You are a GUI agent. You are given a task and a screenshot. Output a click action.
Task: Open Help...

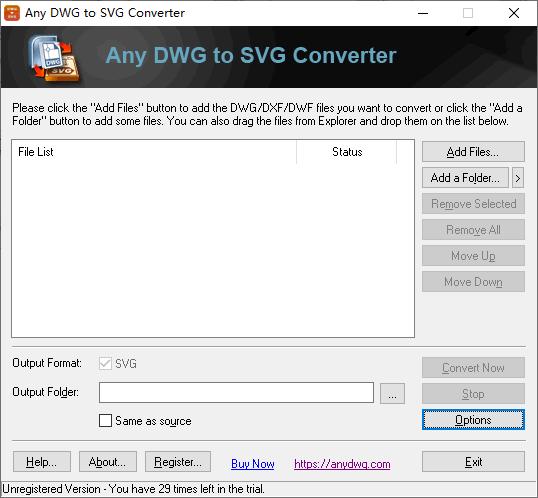pyautogui.click(x=42, y=462)
